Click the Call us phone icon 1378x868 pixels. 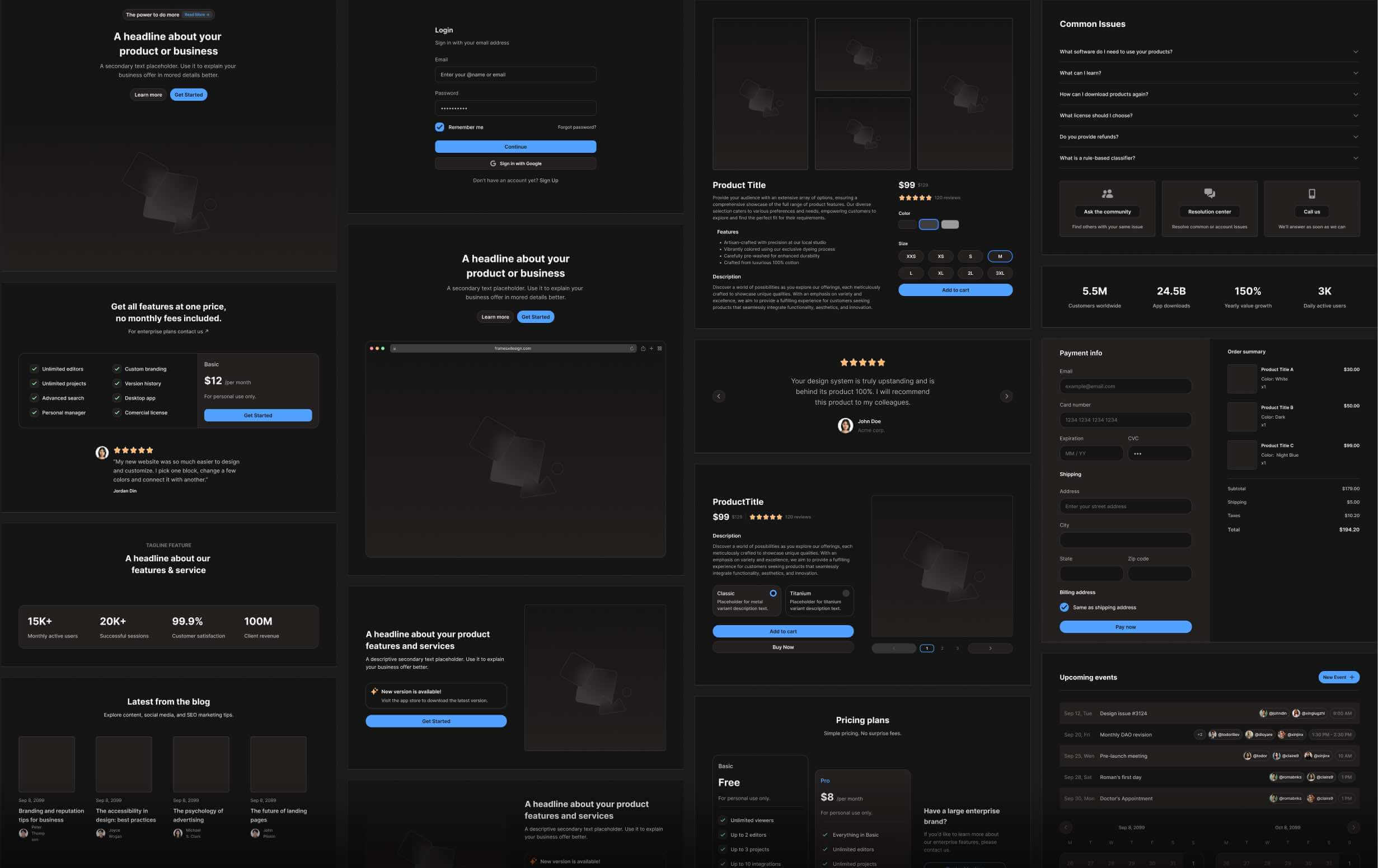click(1311, 194)
